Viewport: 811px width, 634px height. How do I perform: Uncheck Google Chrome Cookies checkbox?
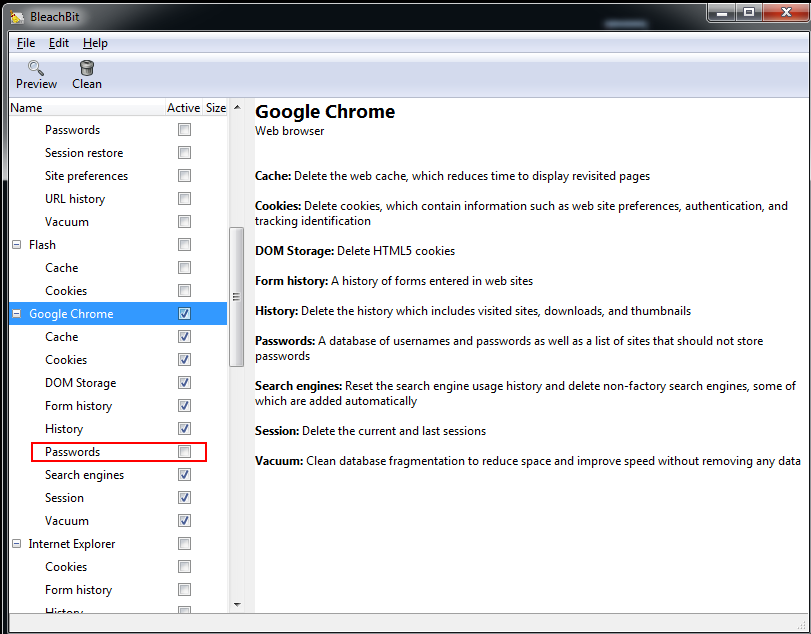[184, 359]
